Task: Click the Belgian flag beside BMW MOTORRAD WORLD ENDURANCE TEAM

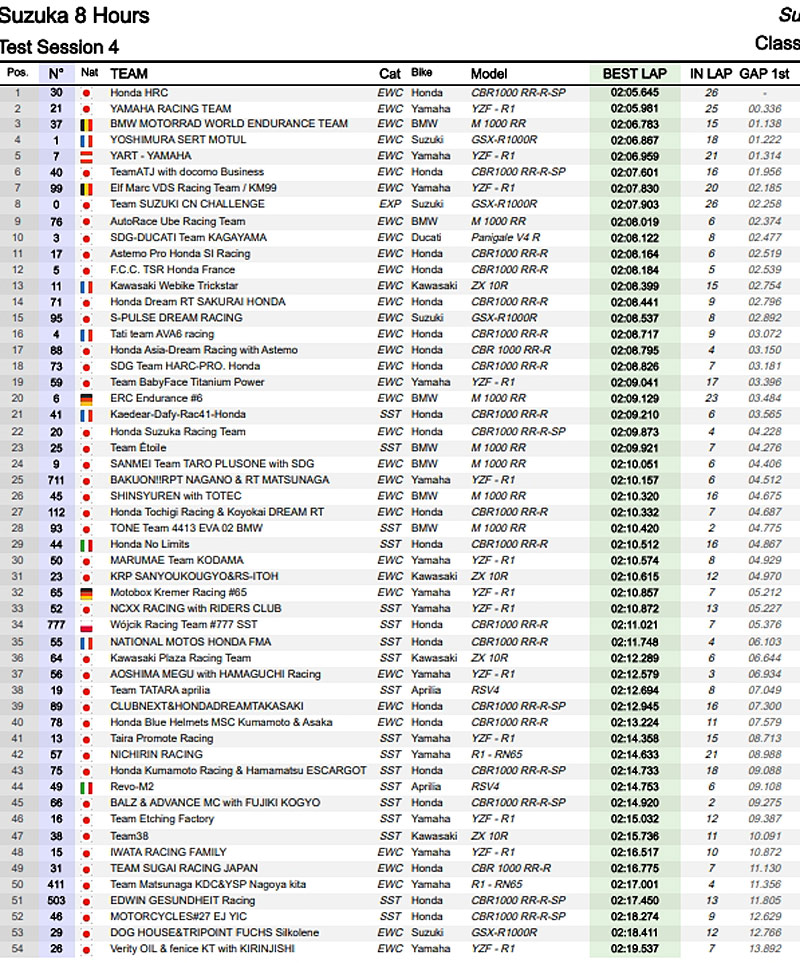Action: click(88, 125)
